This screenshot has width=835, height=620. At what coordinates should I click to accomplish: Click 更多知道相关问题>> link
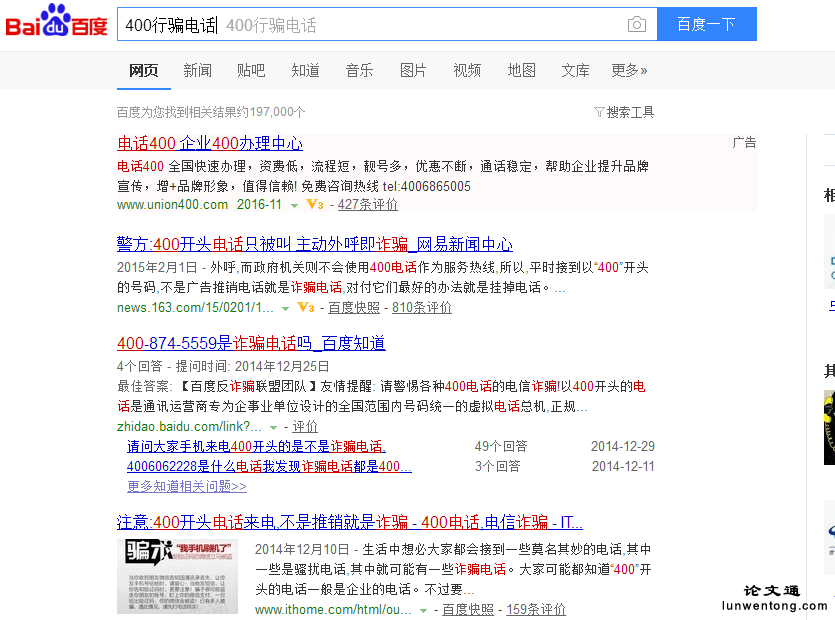point(187,486)
